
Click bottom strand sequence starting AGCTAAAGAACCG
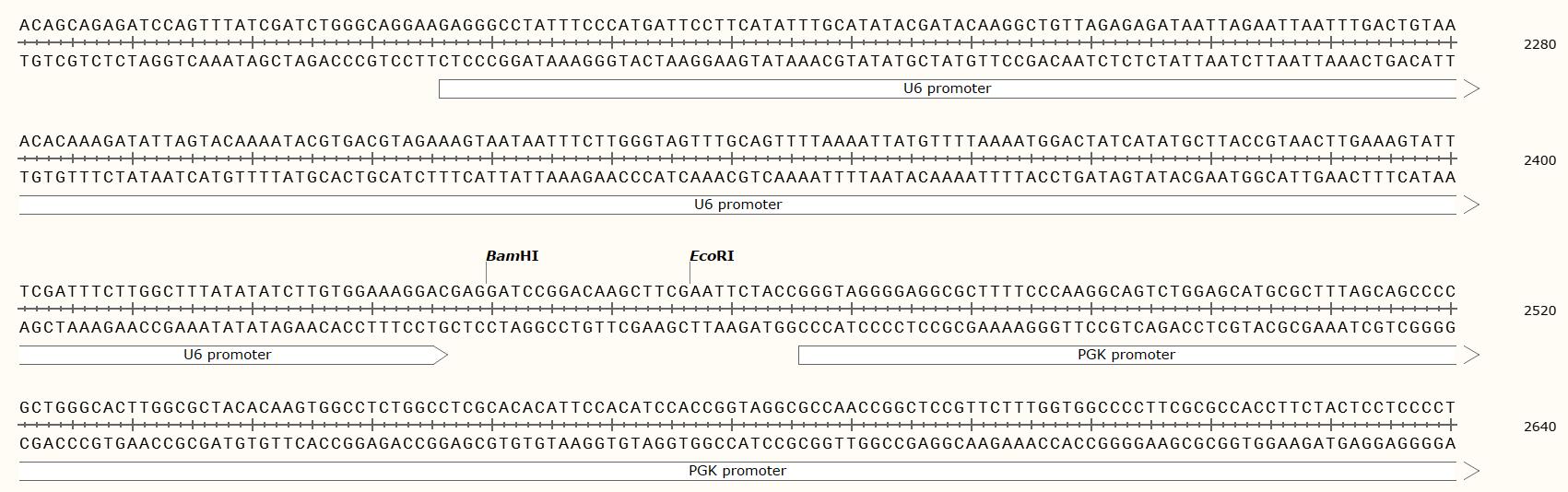click(737, 327)
